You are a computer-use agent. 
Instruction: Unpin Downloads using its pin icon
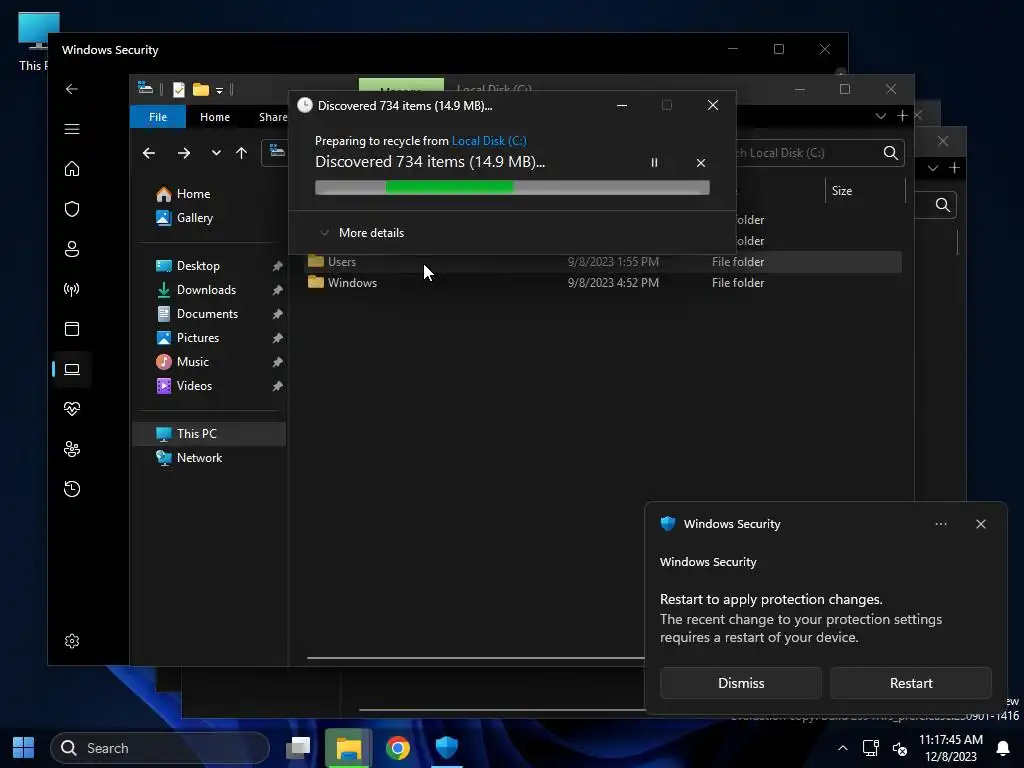[278, 290]
